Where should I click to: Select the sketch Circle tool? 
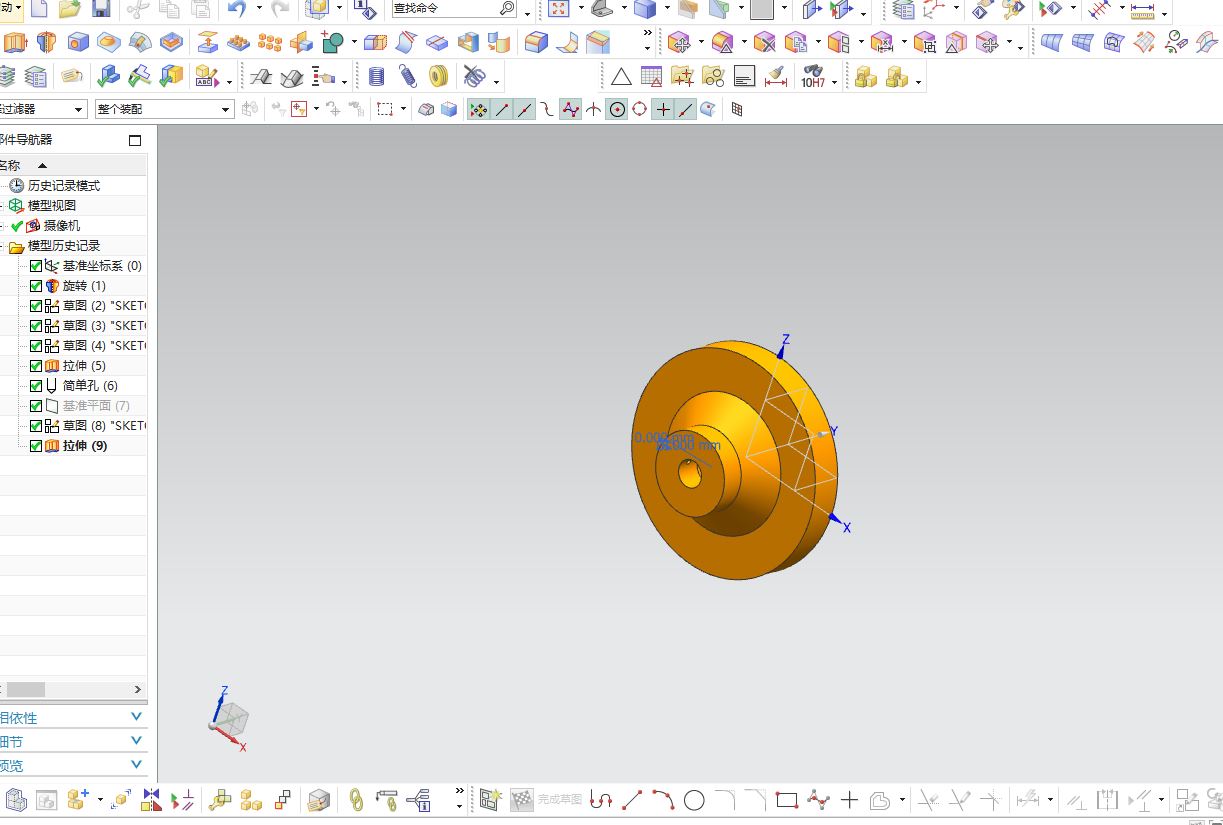pos(694,800)
